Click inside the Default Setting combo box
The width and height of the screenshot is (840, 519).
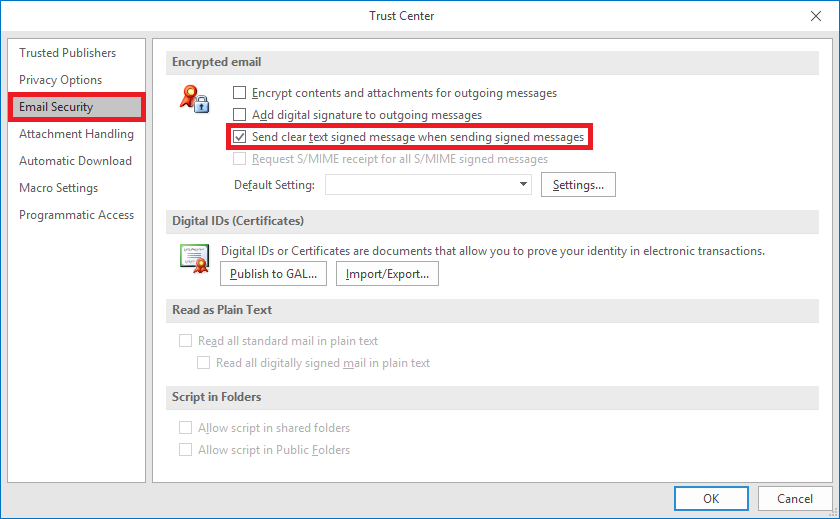pyautogui.click(x=420, y=185)
